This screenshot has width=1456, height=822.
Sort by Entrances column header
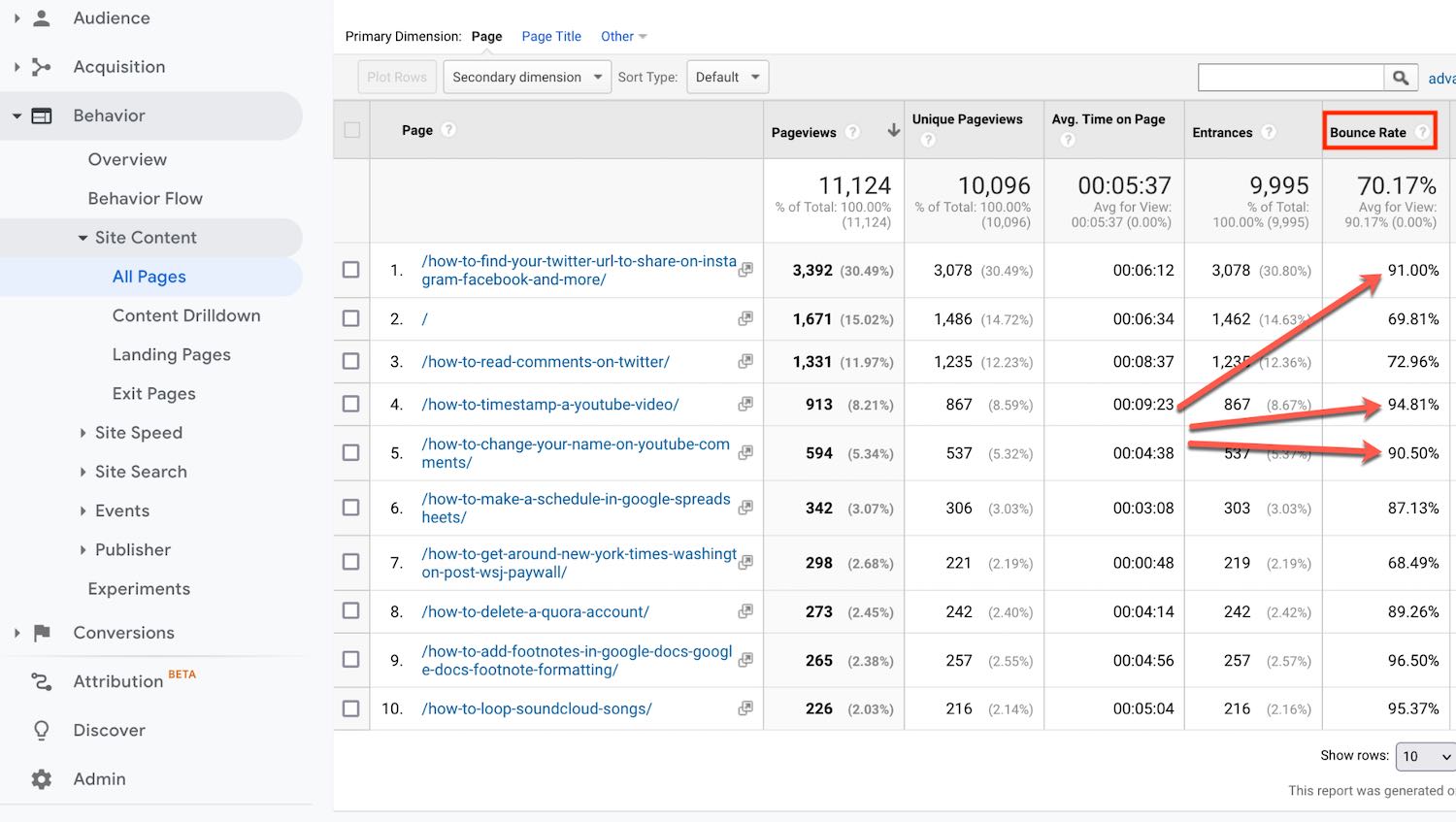tap(1222, 132)
